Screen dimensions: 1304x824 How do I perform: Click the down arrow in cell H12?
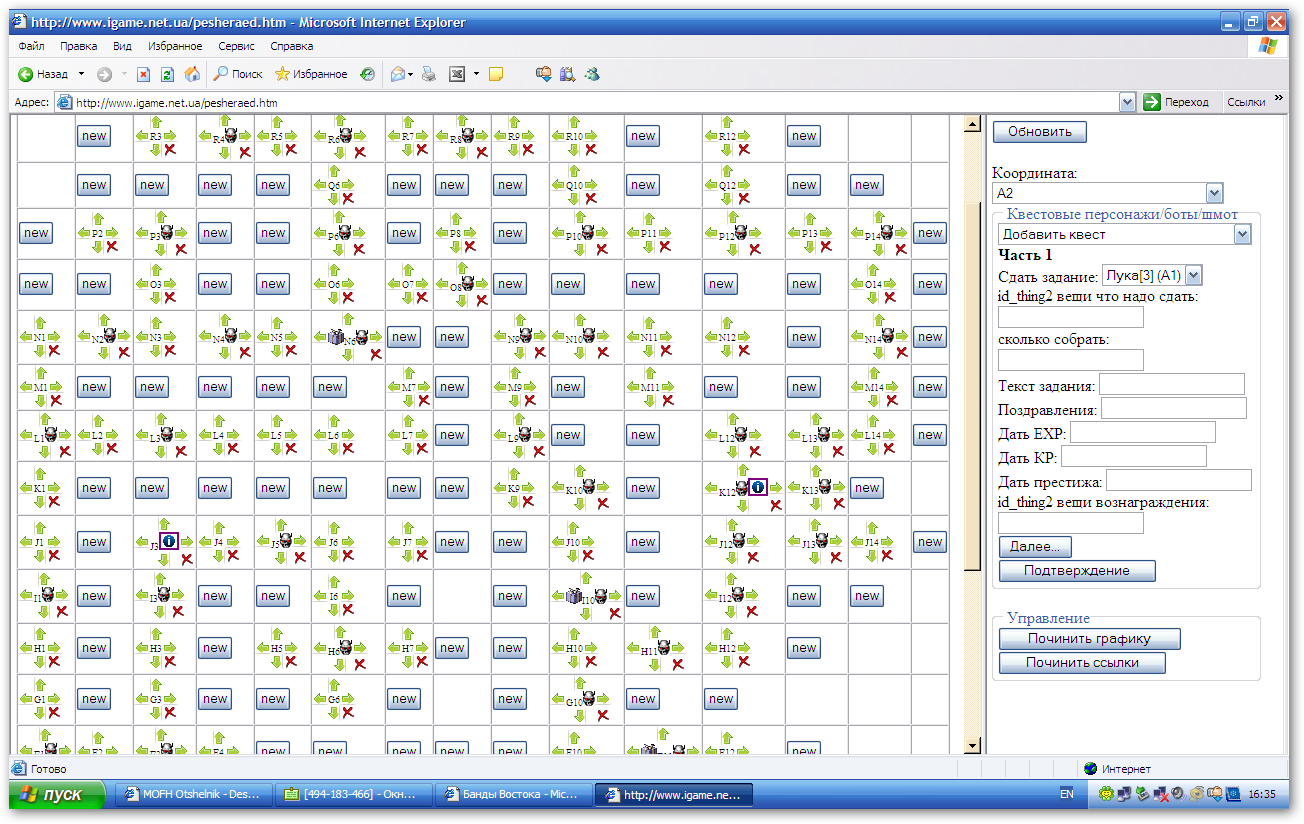[x=726, y=662]
